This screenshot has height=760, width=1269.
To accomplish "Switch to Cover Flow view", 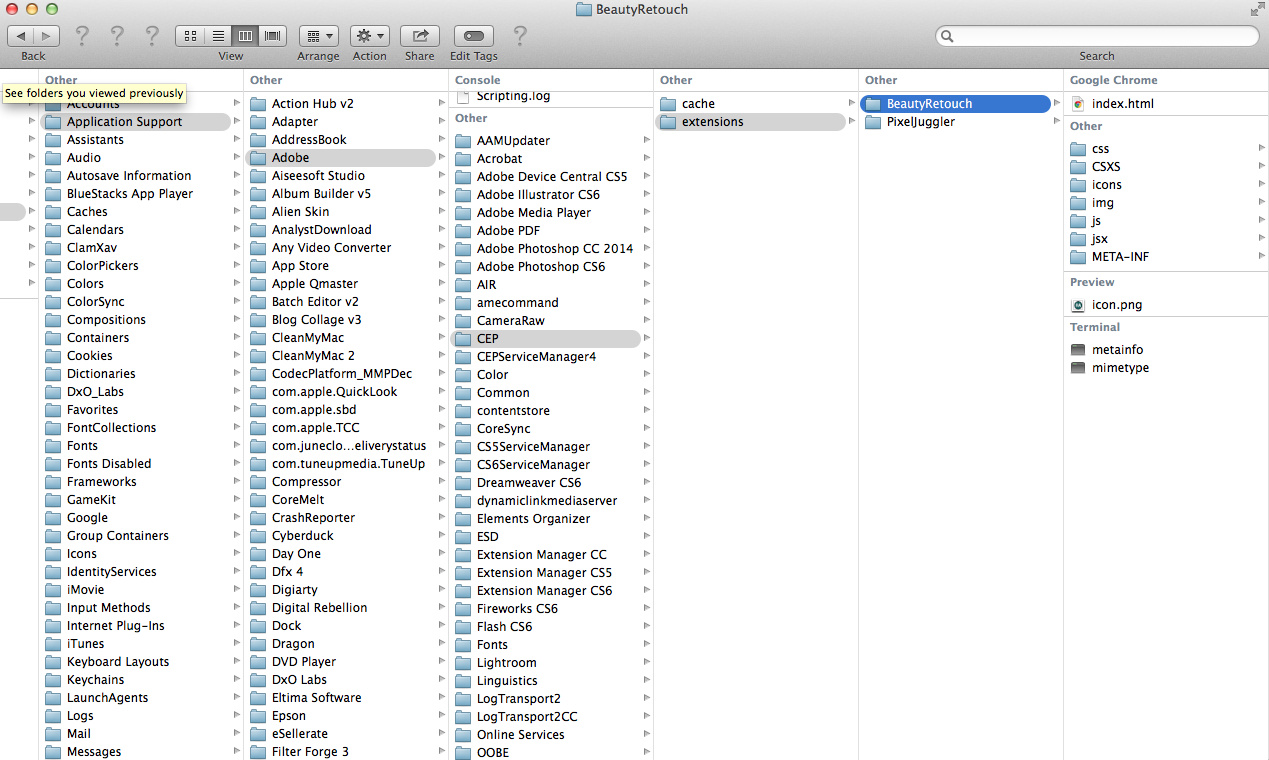I will [272, 36].
